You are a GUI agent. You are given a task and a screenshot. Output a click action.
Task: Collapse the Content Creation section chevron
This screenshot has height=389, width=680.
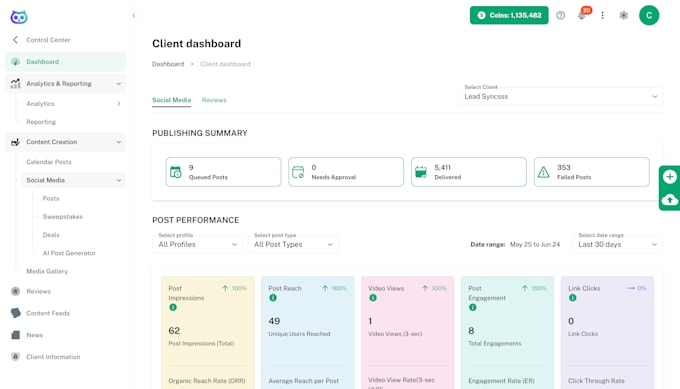tap(119, 142)
